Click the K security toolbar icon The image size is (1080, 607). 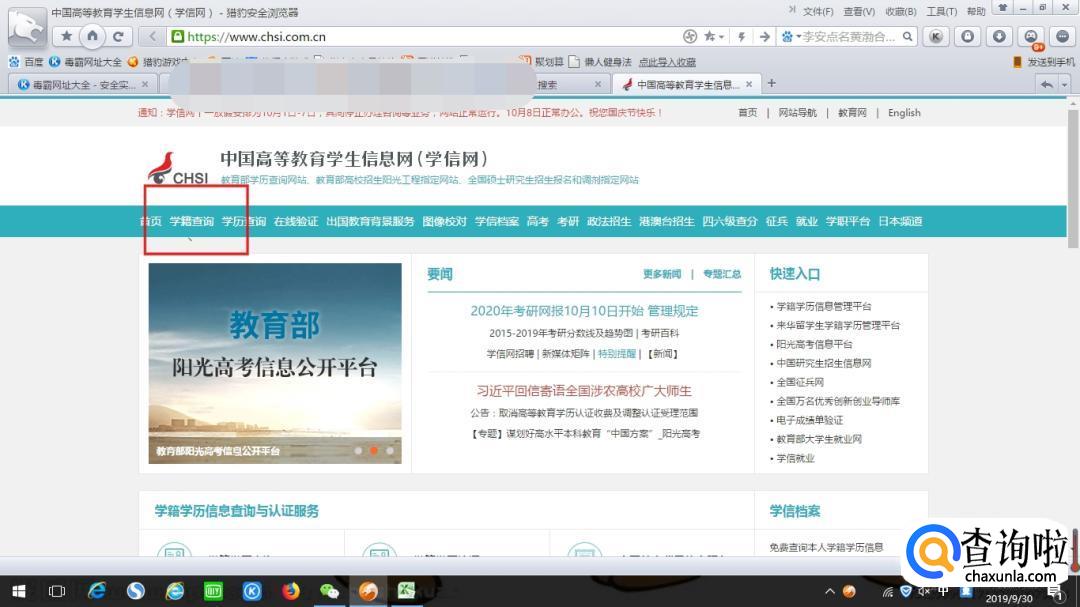(x=935, y=37)
